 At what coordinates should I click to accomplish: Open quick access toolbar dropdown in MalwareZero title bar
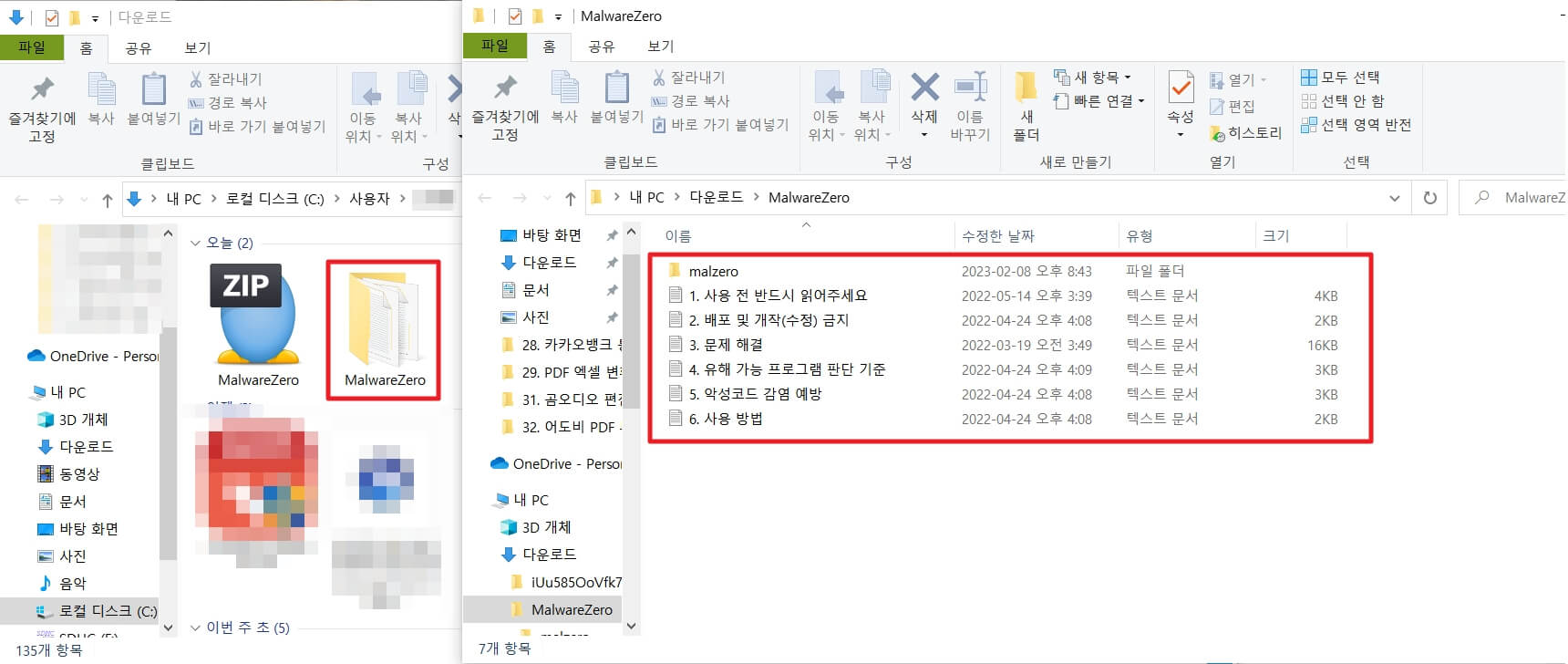click(x=558, y=16)
